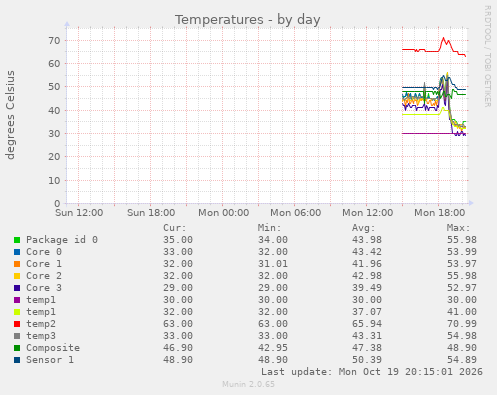The width and height of the screenshot is (497, 395).
Task: Click Composite average value 47.38
Action: pyautogui.click(x=367, y=348)
